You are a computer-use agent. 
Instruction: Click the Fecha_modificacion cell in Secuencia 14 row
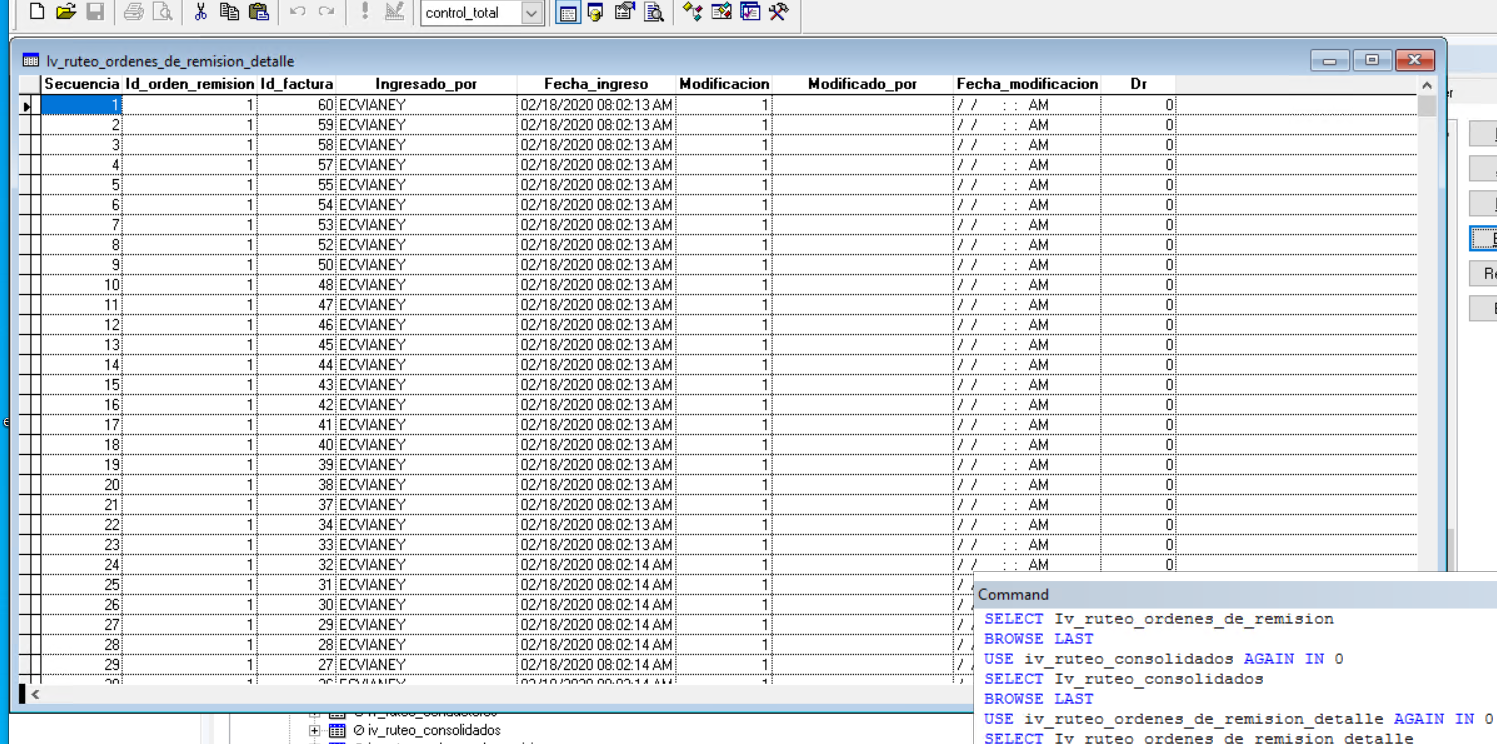(1027, 365)
